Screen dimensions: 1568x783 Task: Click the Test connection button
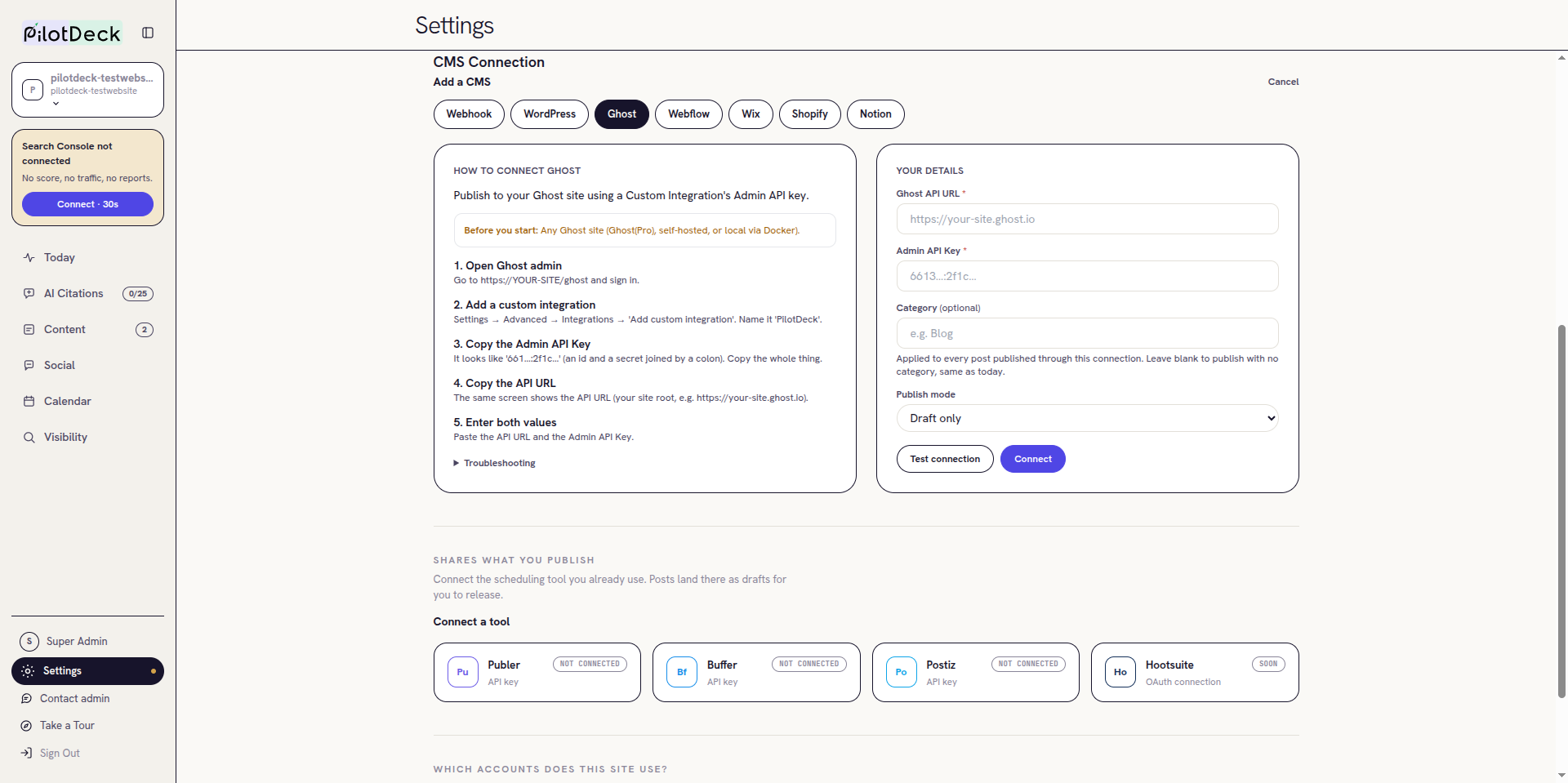tap(945, 459)
